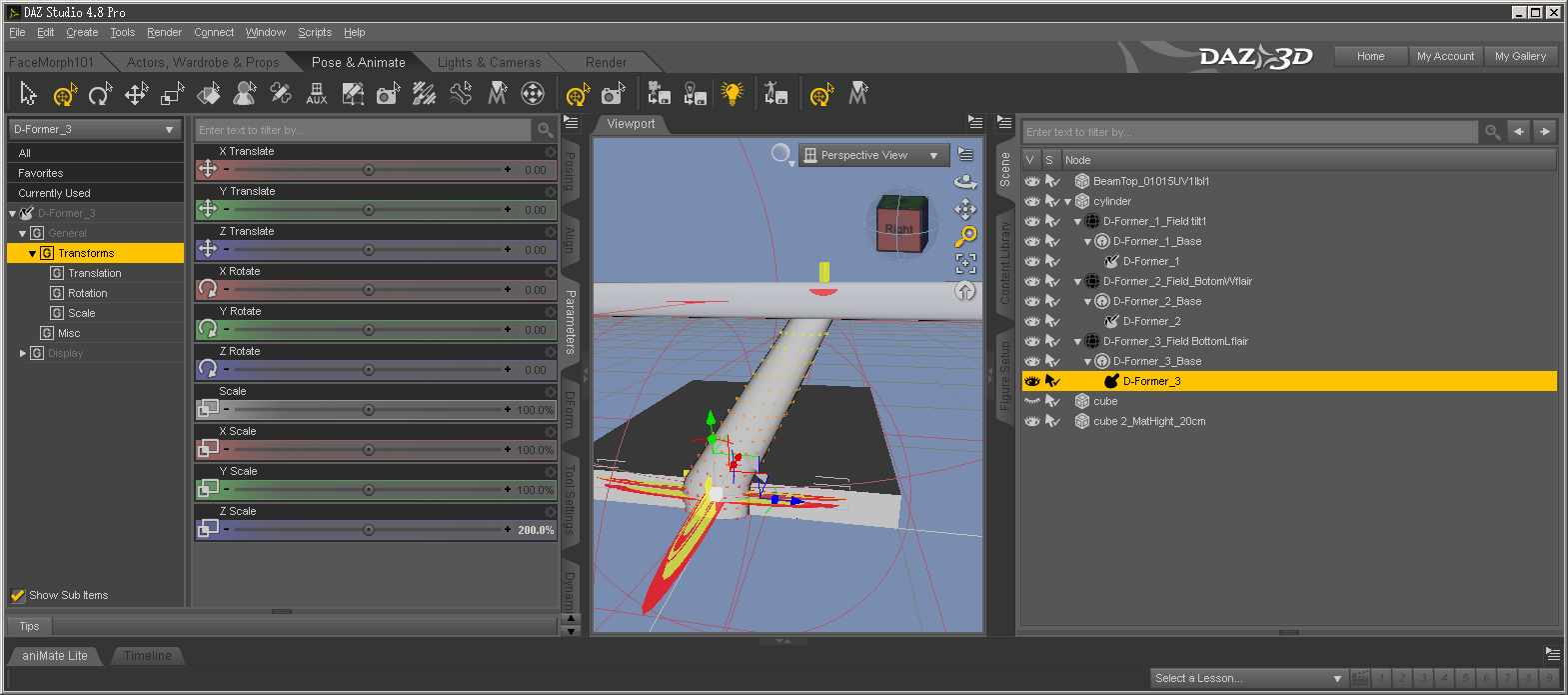Expand the Display property group

point(22,353)
